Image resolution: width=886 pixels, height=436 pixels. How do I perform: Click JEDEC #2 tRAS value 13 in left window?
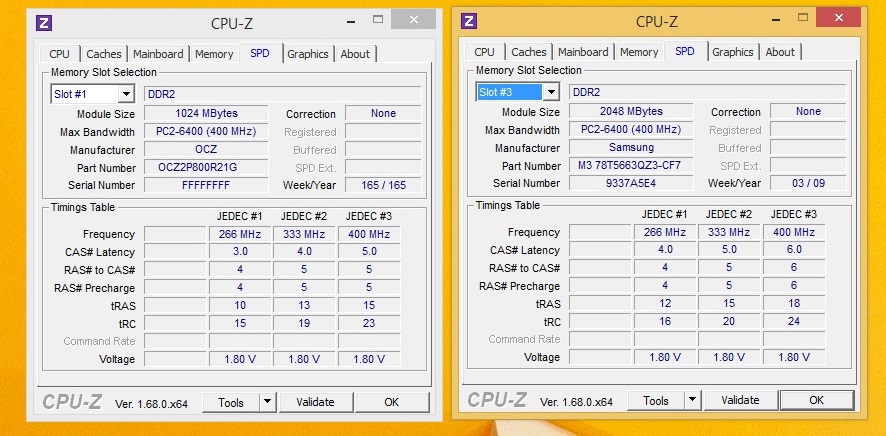(x=304, y=305)
